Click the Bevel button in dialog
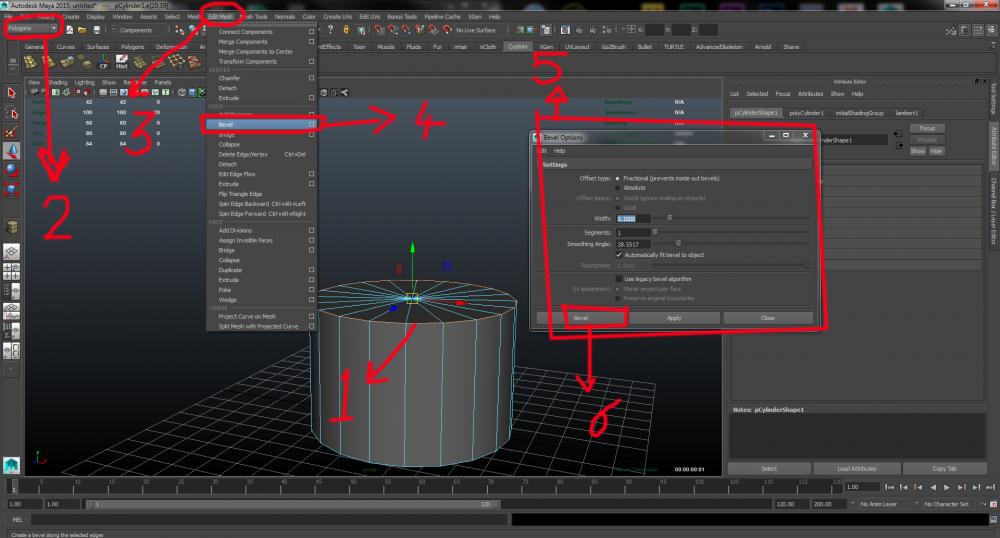Screen dimensions: 1000x538 [x=581, y=318]
